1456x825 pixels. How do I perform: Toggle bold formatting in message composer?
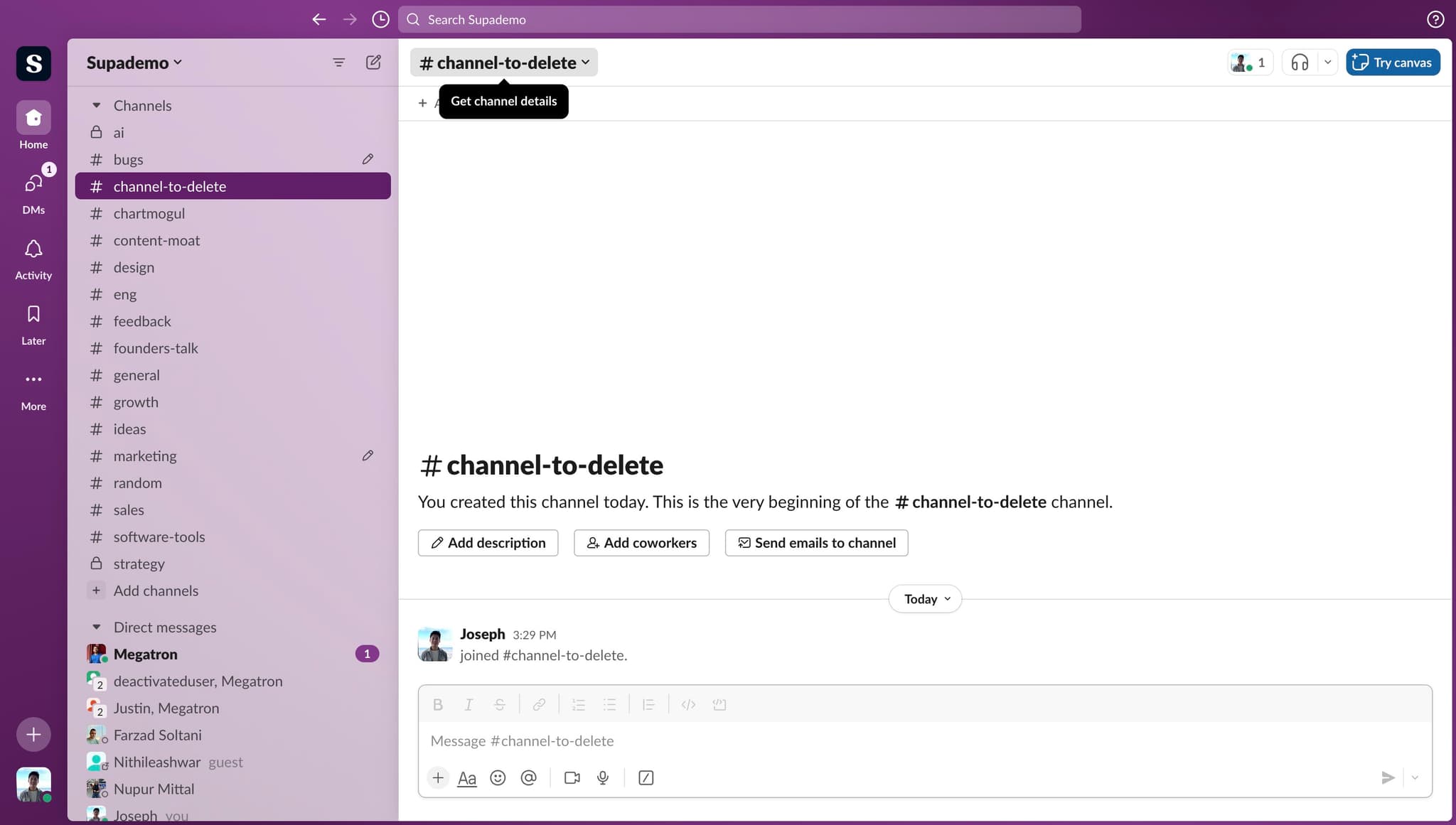[x=438, y=704]
